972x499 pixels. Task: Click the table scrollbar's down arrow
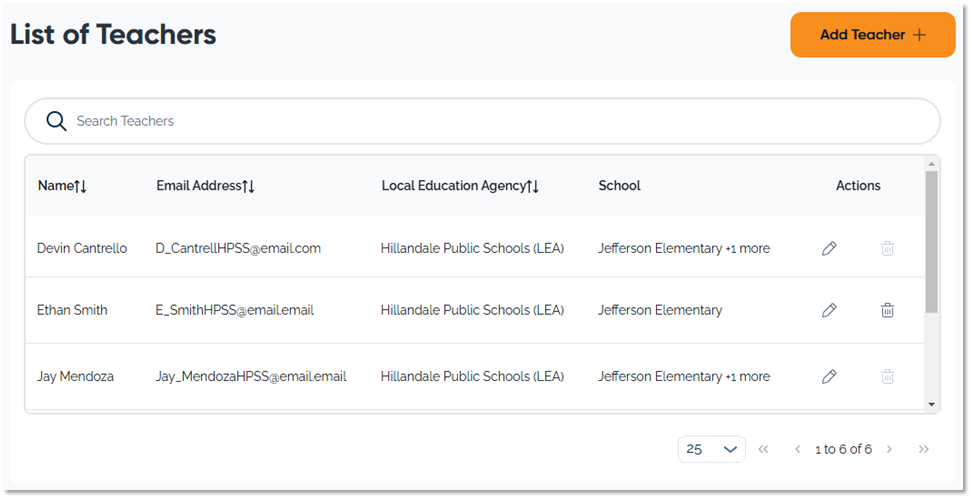(931, 404)
